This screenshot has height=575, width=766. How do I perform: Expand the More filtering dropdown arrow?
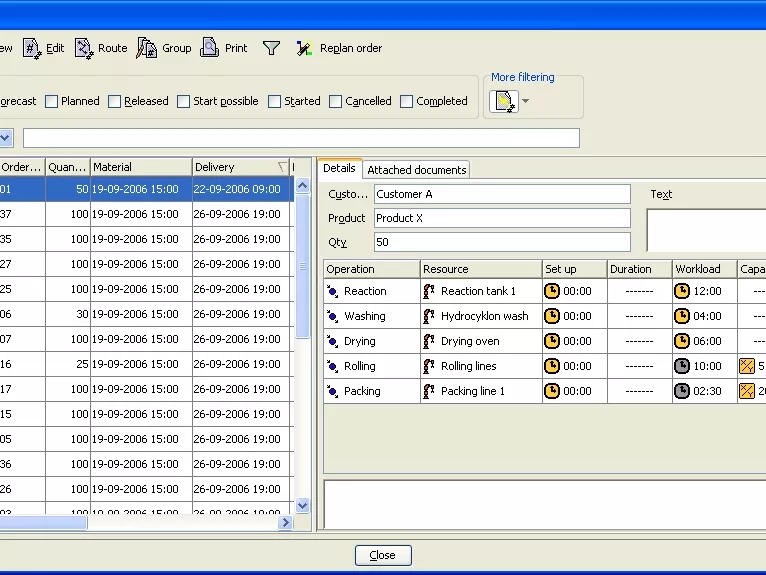pyautogui.click(x=526, y=101)
